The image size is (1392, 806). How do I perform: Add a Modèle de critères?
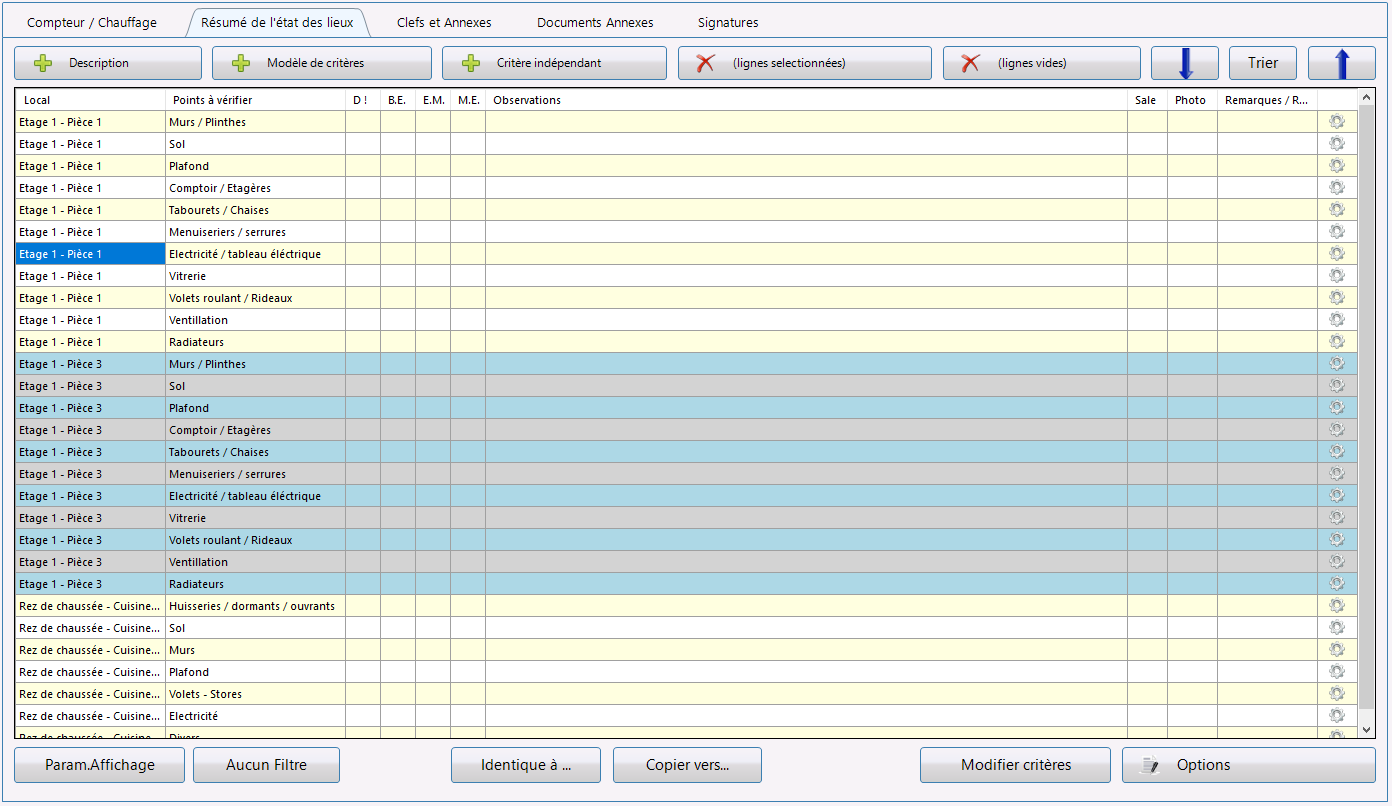point(321,63)
